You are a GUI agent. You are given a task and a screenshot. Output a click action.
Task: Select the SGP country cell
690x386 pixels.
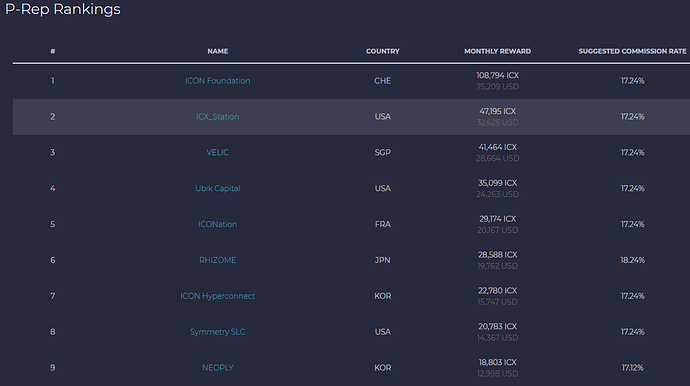pyautogui.click(x=382, y=153)
